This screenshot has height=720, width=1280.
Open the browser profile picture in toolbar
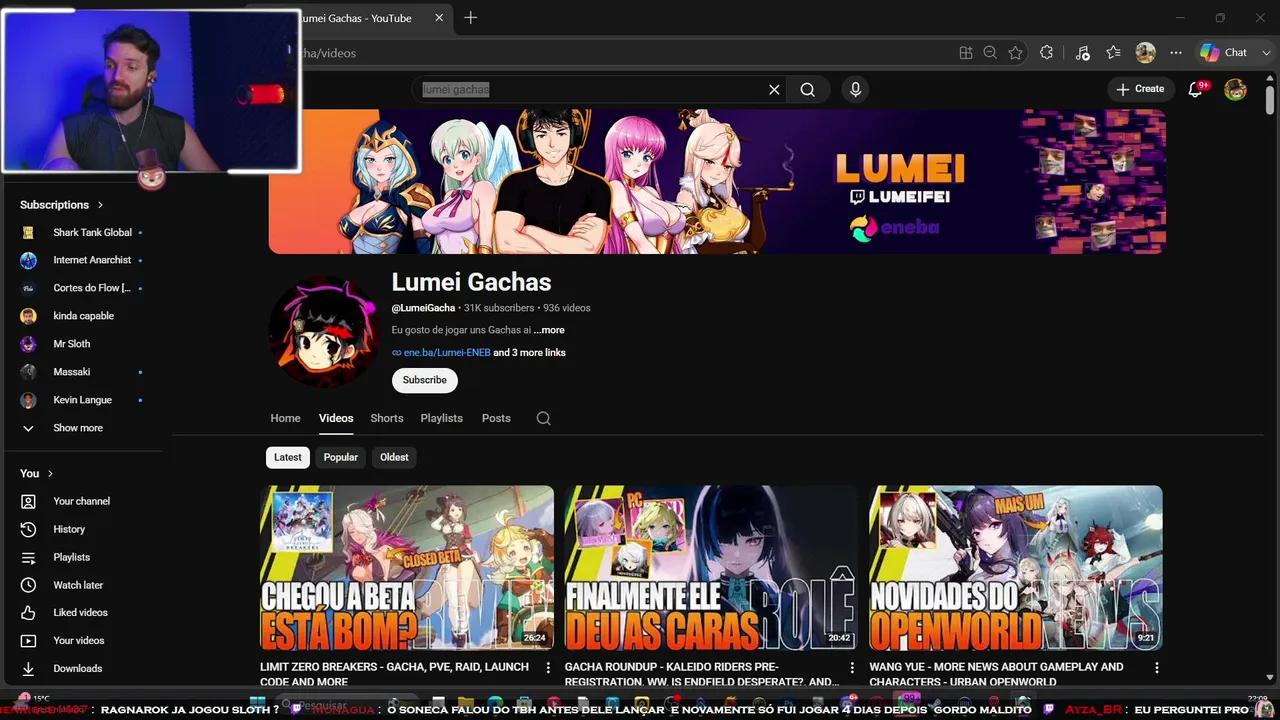[x=1146, y=53]
